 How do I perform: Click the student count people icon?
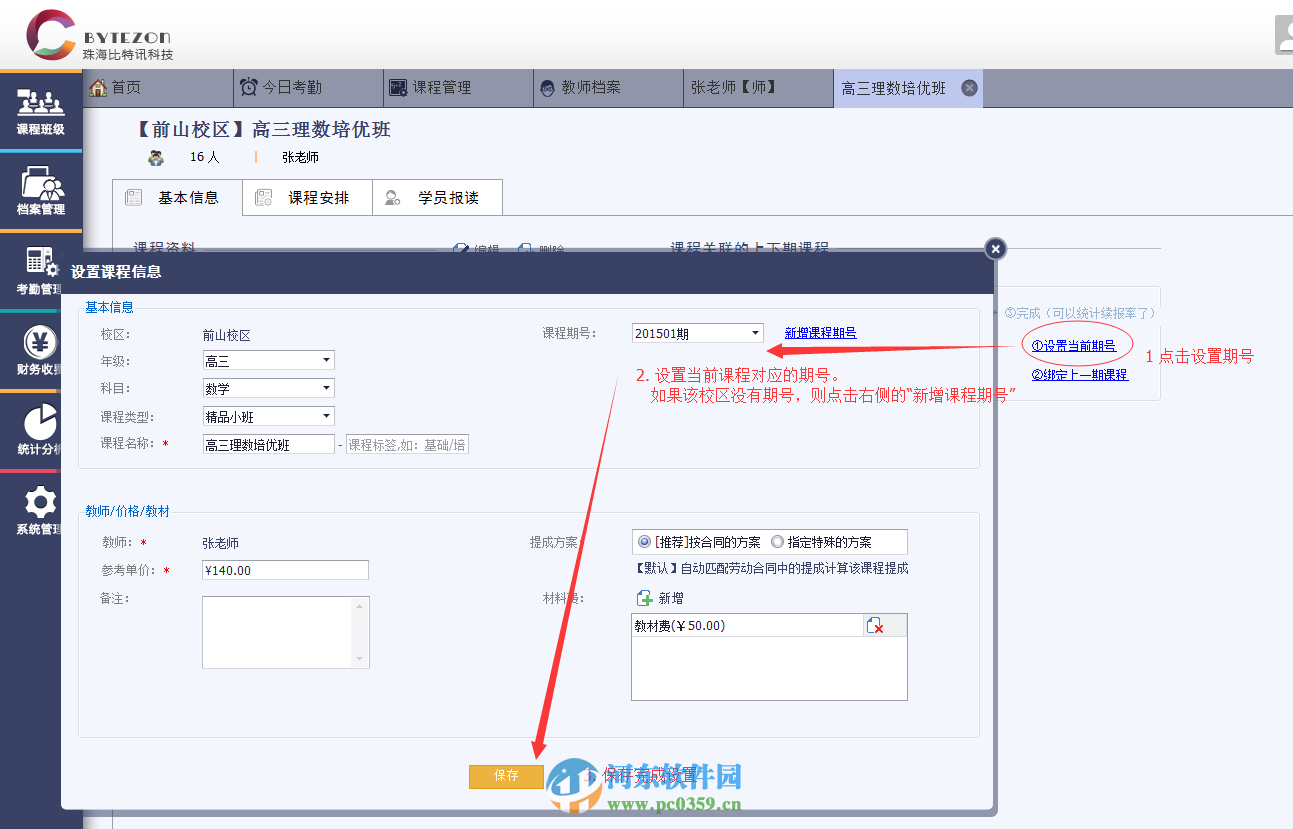tap(156, 157)
